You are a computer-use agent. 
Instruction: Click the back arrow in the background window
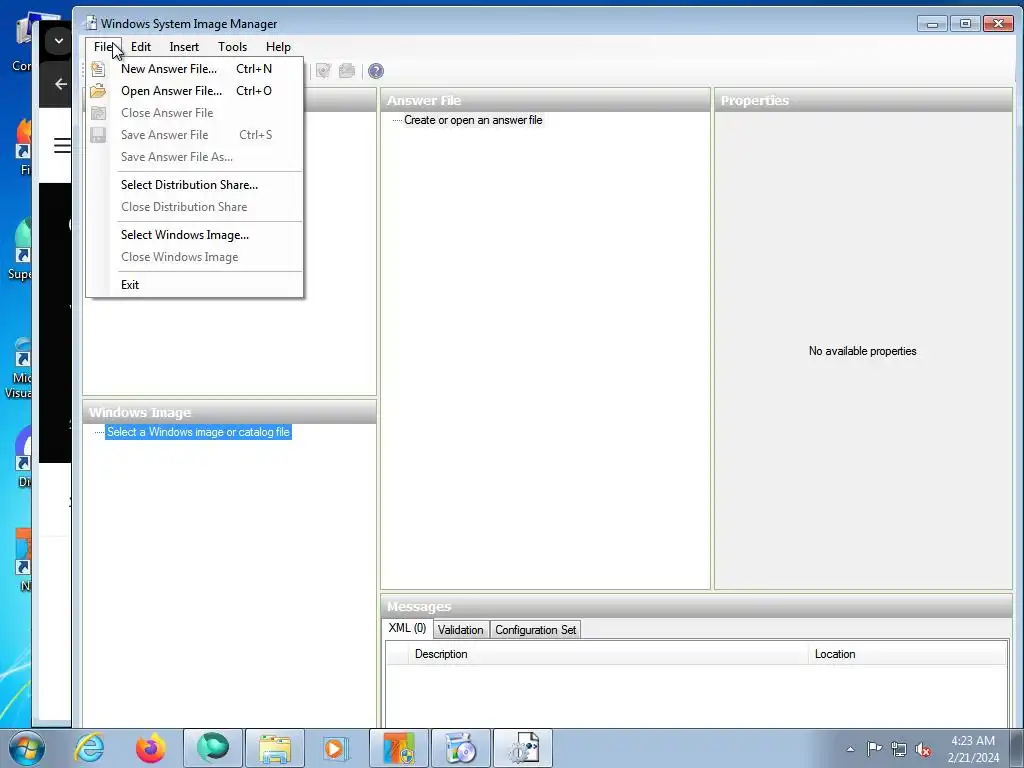click(61, 84)
